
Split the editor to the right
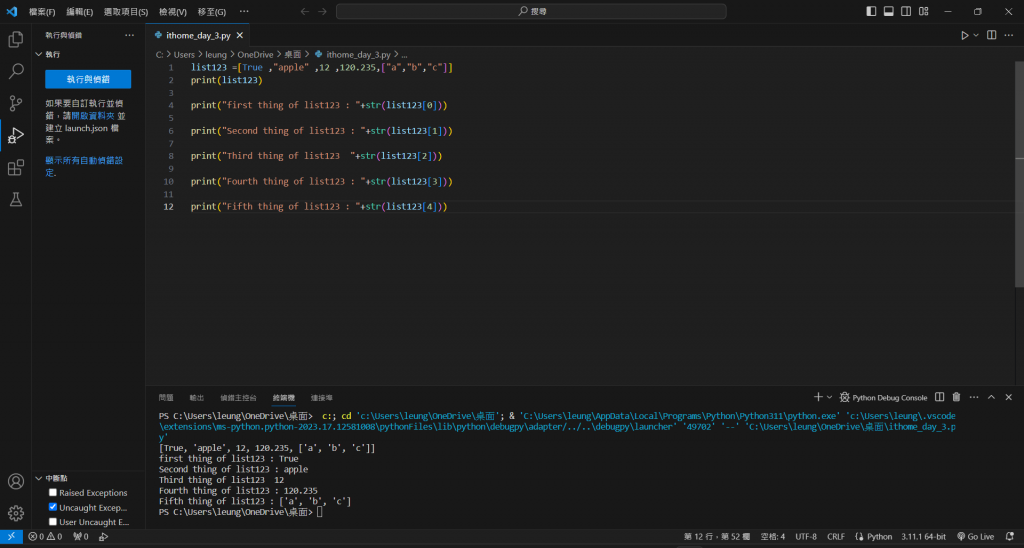(x=991, y=35)
